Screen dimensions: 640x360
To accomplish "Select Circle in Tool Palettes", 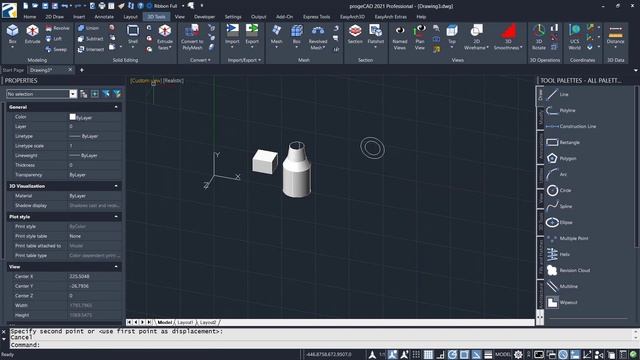I will [559, 190].
